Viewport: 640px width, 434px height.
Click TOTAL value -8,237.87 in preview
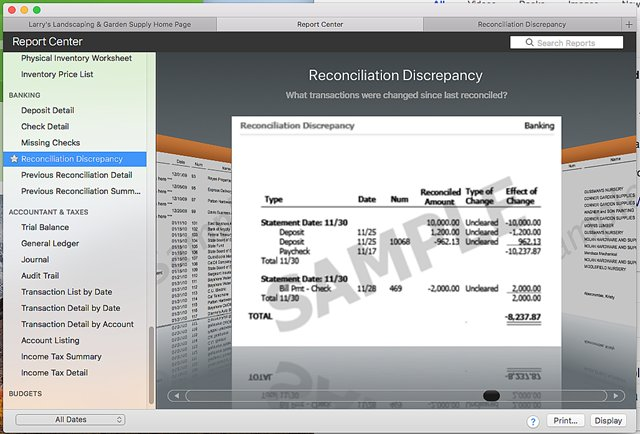(523, 317)
